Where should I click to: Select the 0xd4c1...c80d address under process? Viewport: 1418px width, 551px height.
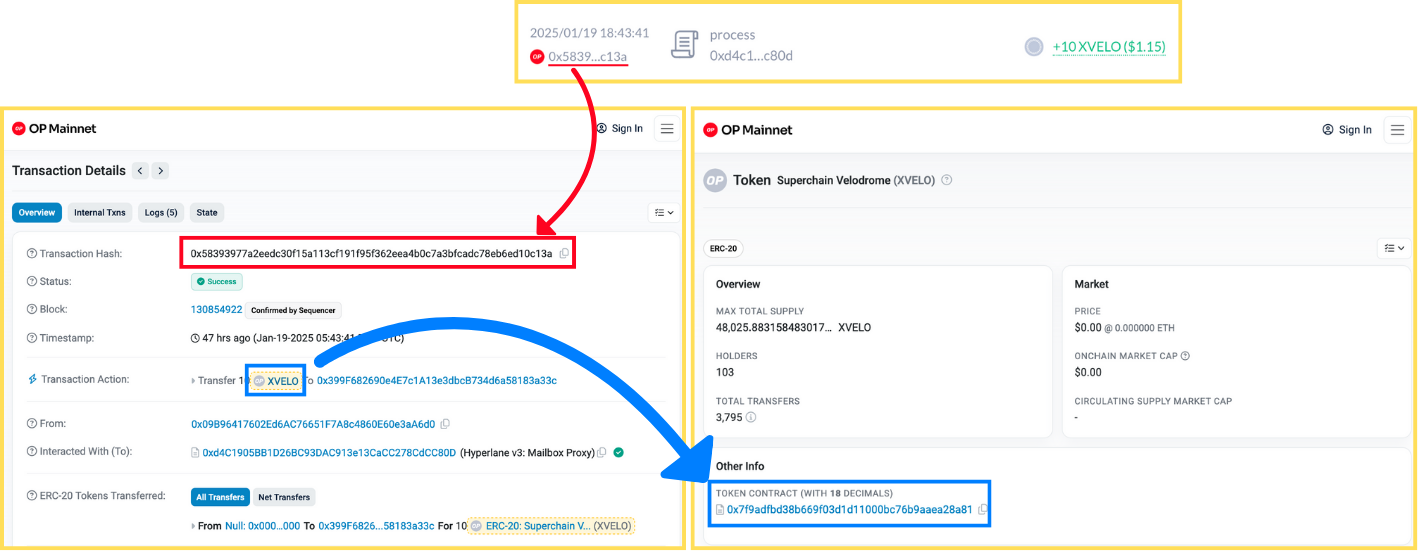tap(751, 56)
